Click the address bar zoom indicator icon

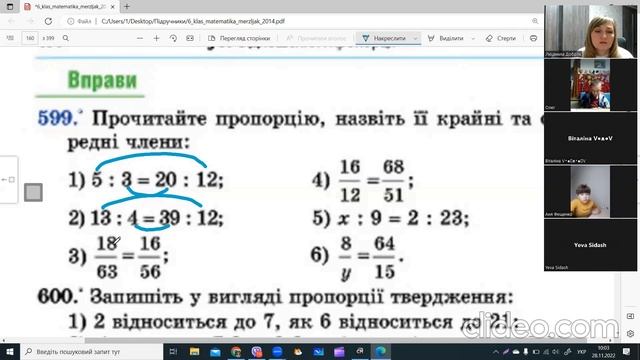click(535, 21)
